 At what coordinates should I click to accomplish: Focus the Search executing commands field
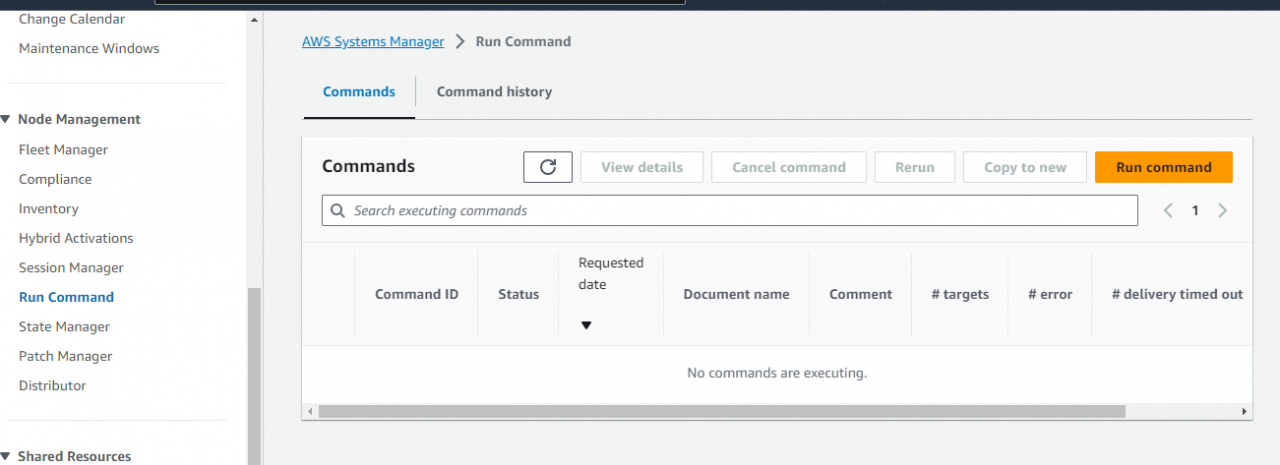tap(740, 211)
